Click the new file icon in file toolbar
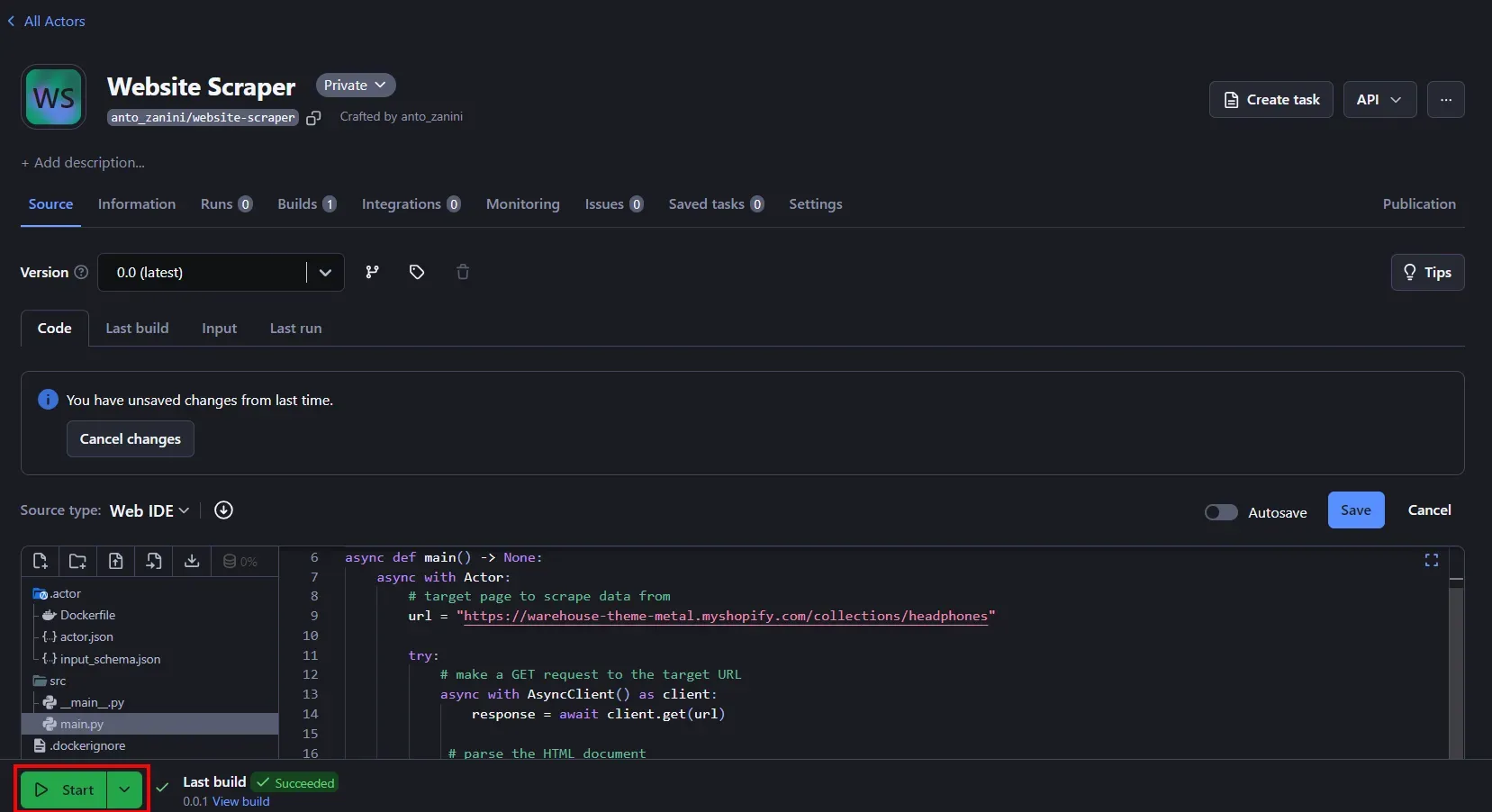The image size is (1492, 812). pyautogui.click(x=40, y=561)
